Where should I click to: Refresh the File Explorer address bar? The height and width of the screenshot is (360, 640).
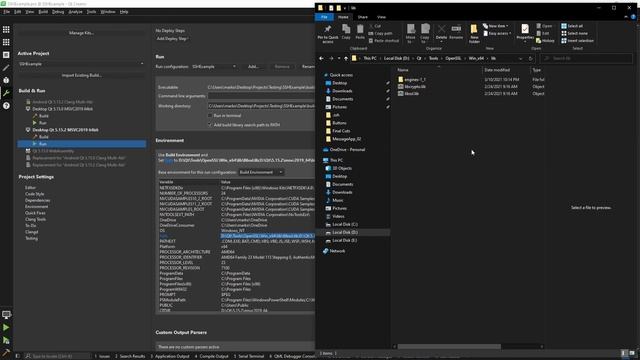[x=531, y=58]
